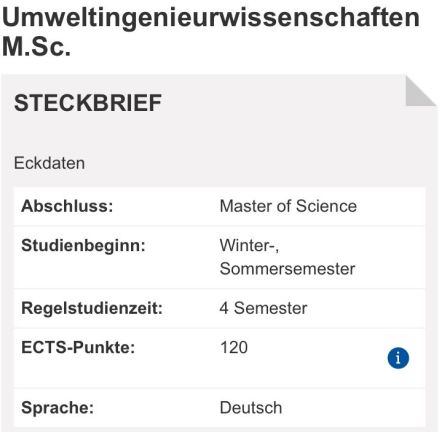Click the Sprache label

57,407
